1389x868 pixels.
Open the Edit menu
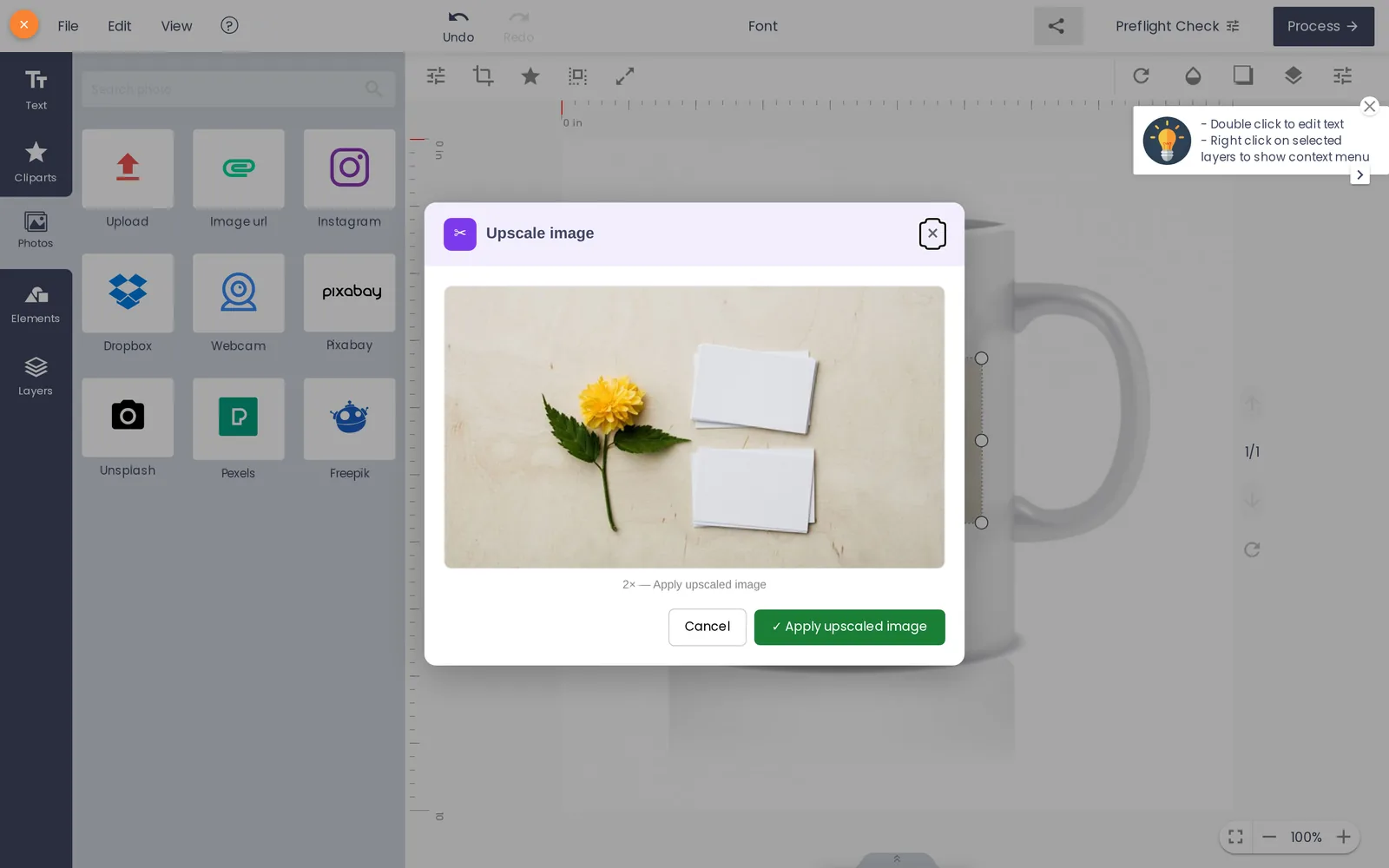pos(119,26)
